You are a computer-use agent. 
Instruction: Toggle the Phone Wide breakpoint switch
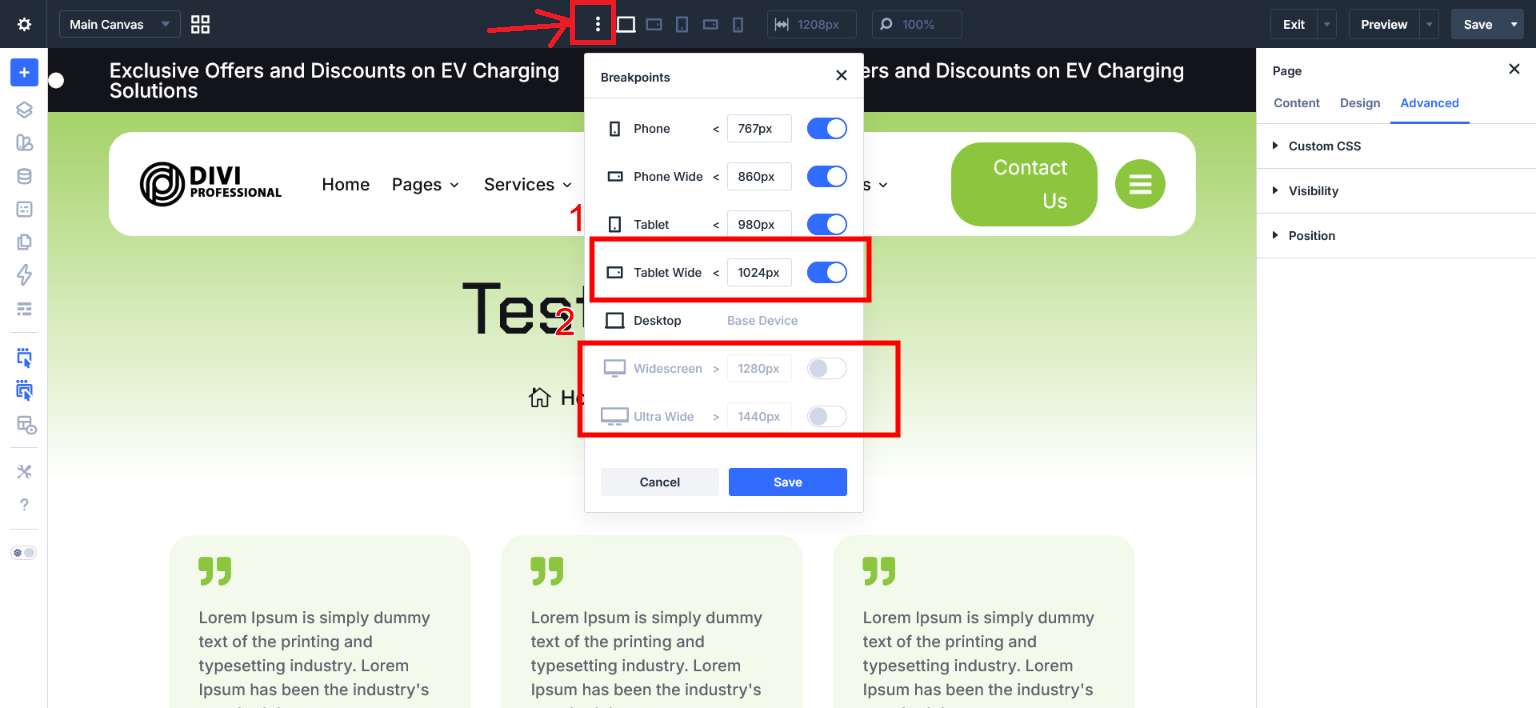point(827,176)
